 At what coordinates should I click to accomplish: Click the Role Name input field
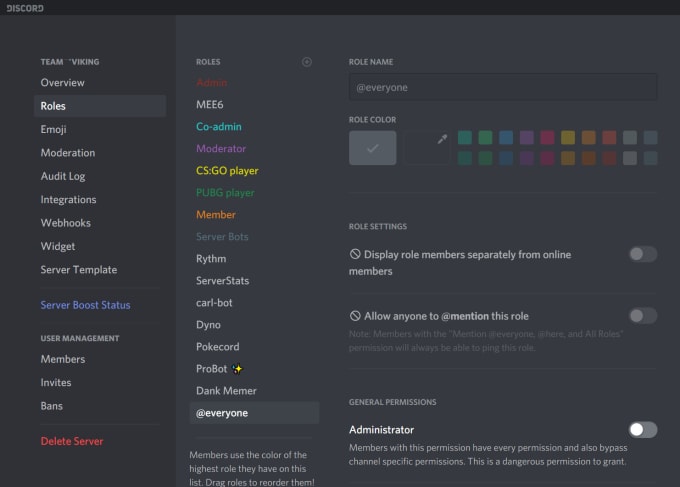pyautogui.click(x=503, y=88)
